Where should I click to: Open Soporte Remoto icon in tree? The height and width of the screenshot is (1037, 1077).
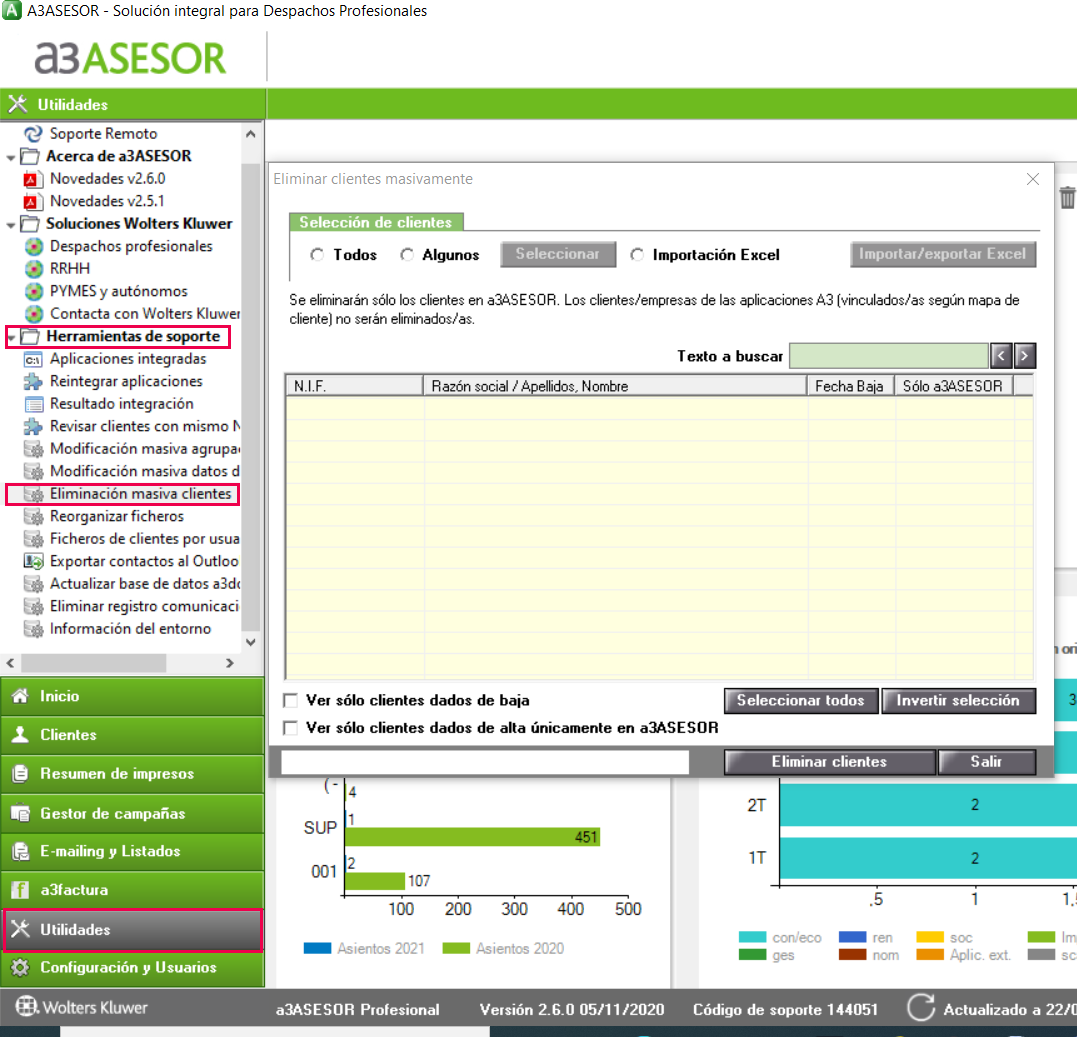32,133
